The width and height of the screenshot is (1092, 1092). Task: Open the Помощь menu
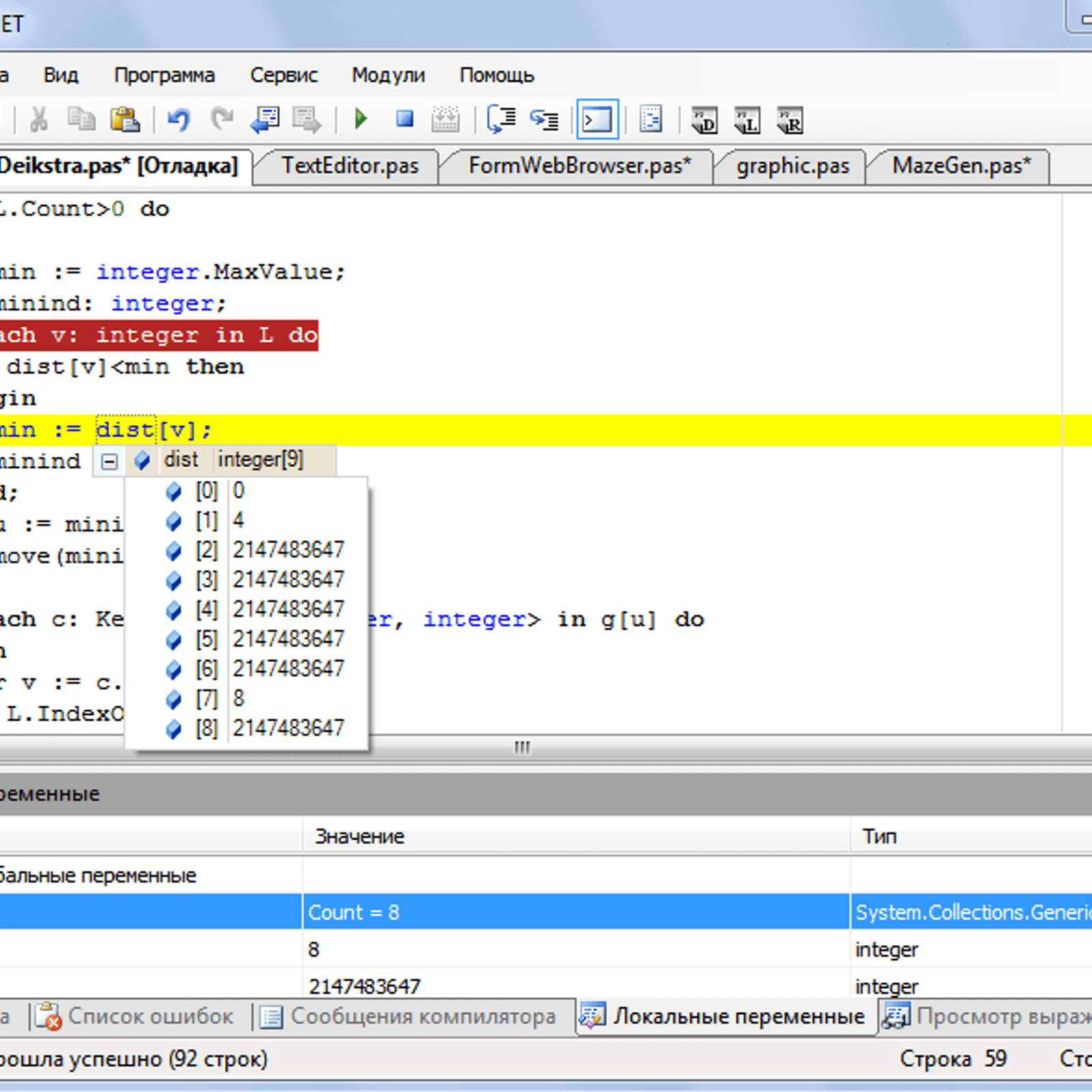click(497, 75)
